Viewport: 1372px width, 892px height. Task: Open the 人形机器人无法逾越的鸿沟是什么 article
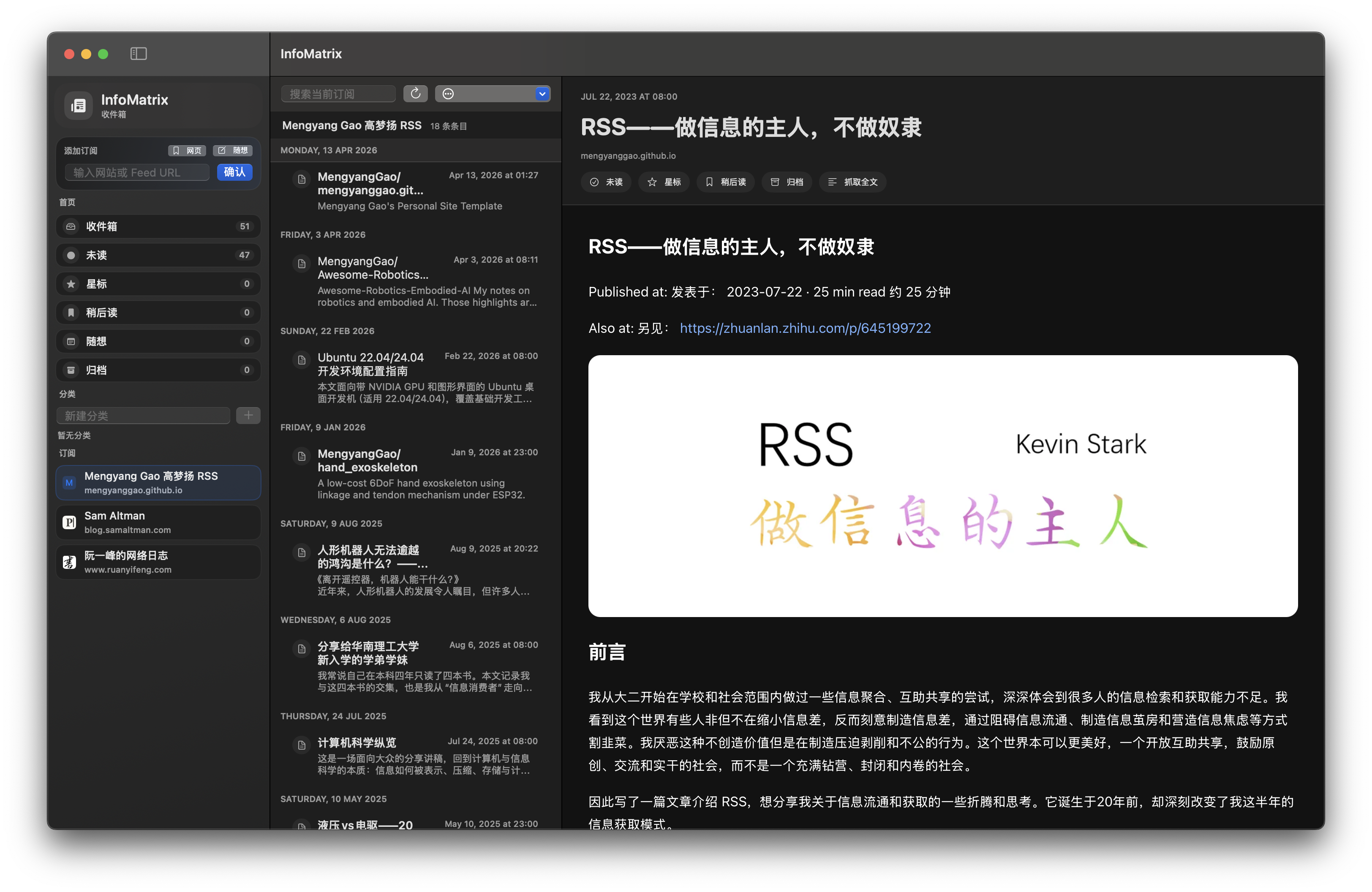pyautogui.click(x=416, y=570)
